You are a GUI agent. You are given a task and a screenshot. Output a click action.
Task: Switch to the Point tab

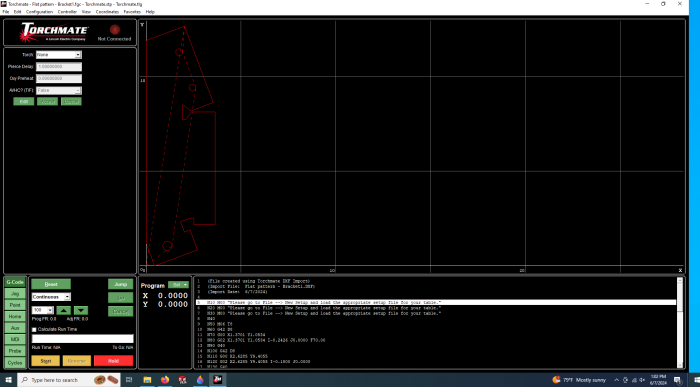[15, 305]
